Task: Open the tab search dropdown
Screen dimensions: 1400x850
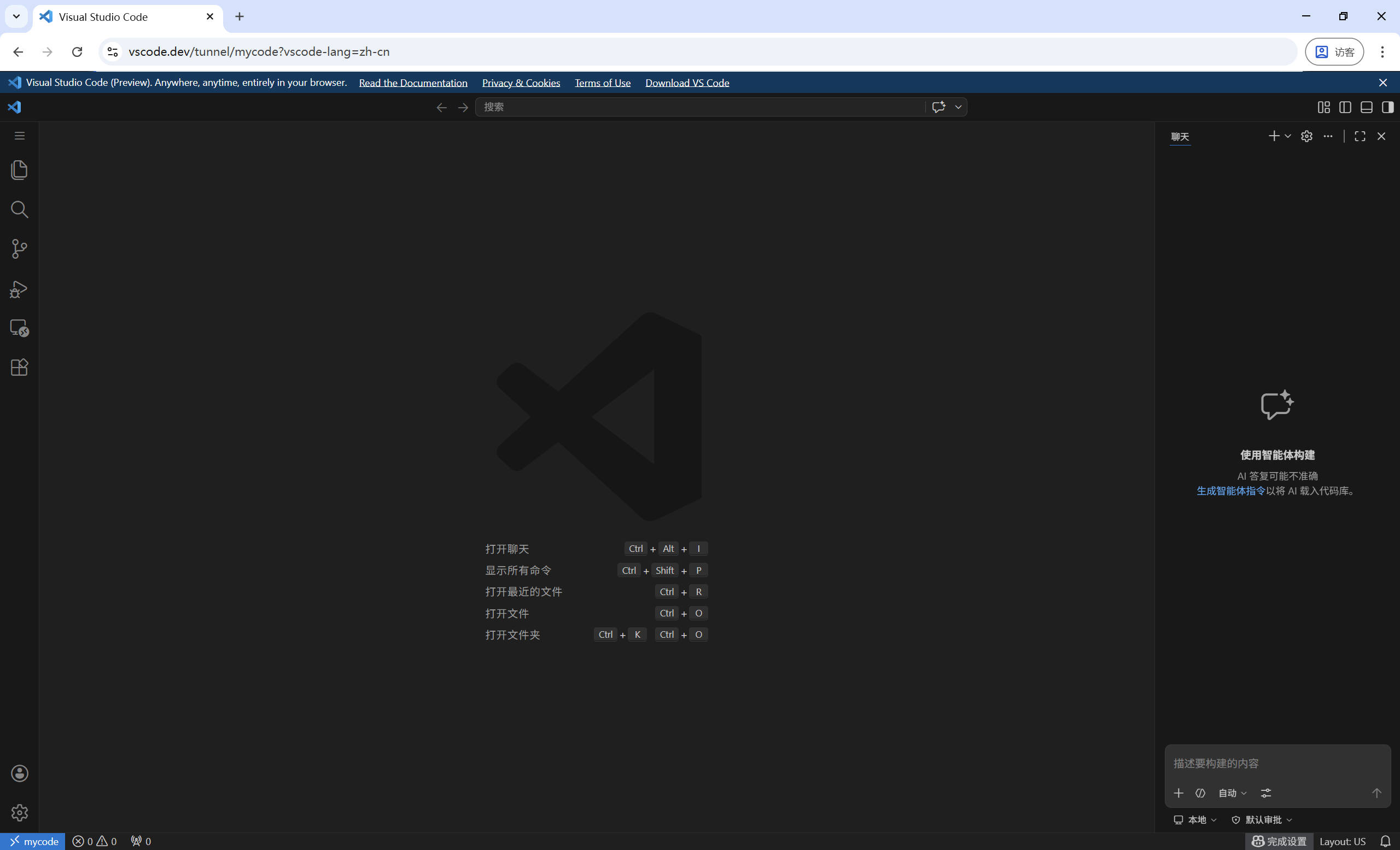Action: pyautogui.click(x=16, y=16)
